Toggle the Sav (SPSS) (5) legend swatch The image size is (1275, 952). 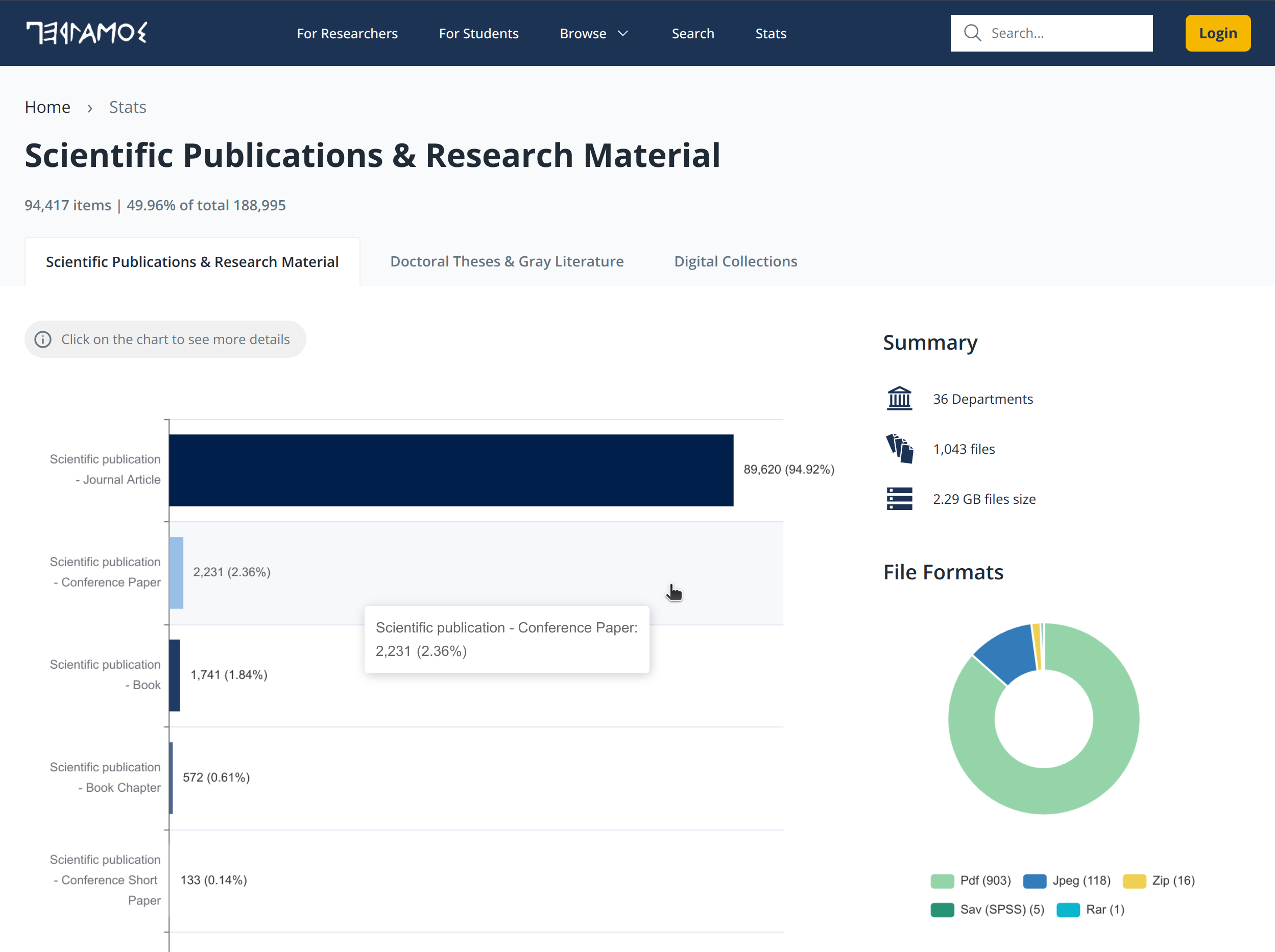tap(942, 909)
